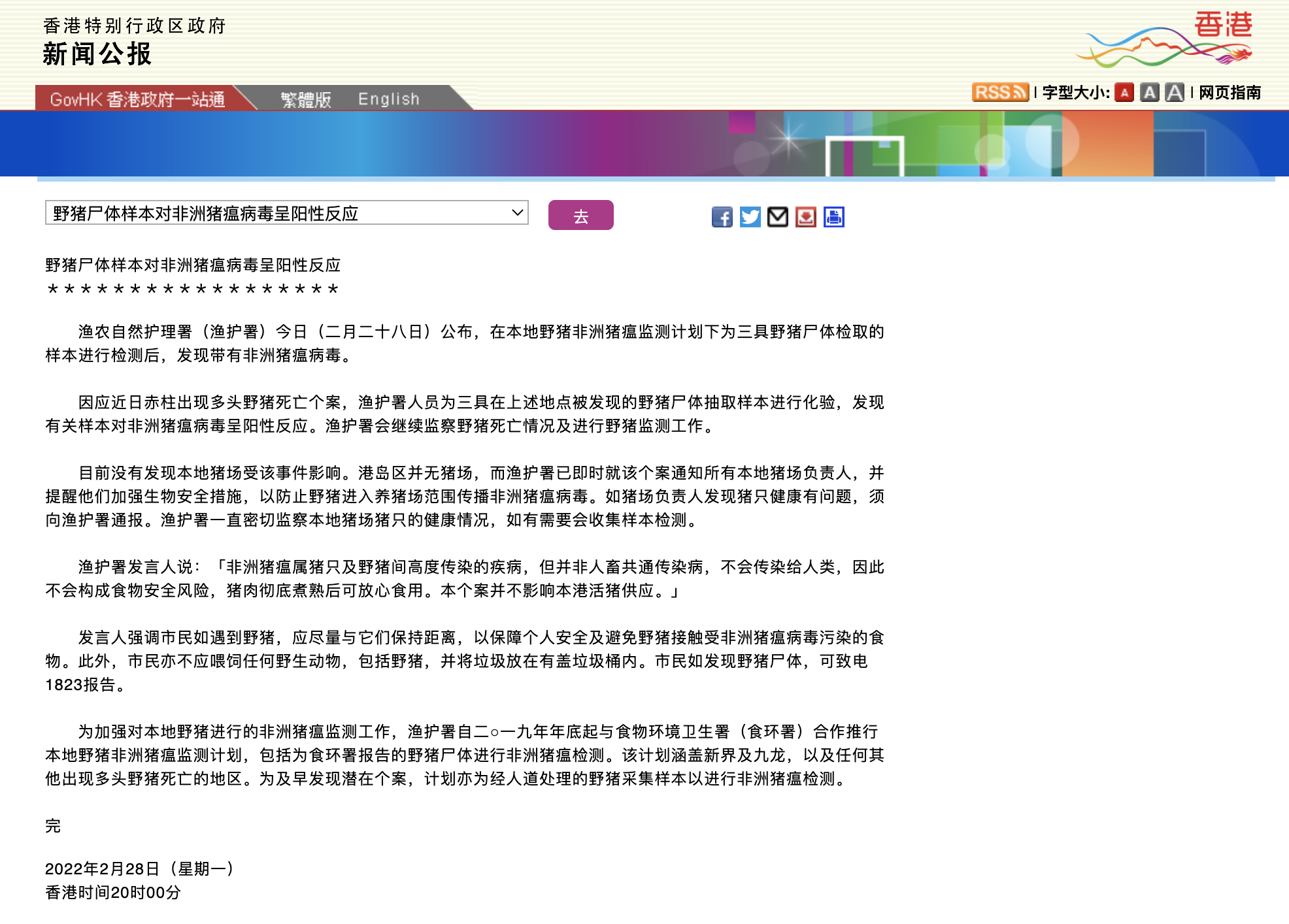Click the red download icon
Screen dimensions: 1289x924
[806, 217]
